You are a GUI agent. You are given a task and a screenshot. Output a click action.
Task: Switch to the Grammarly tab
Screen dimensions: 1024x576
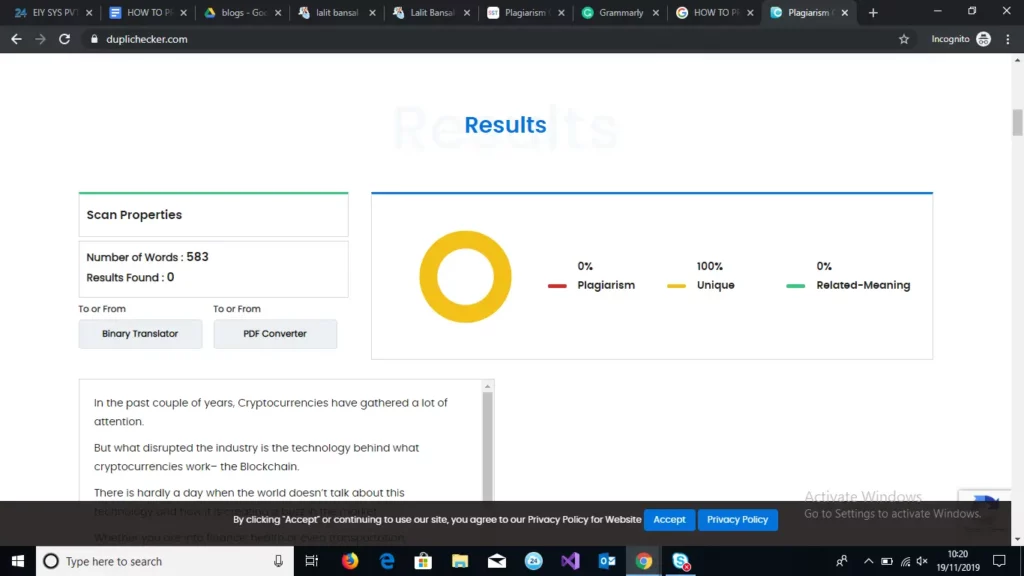620,13
